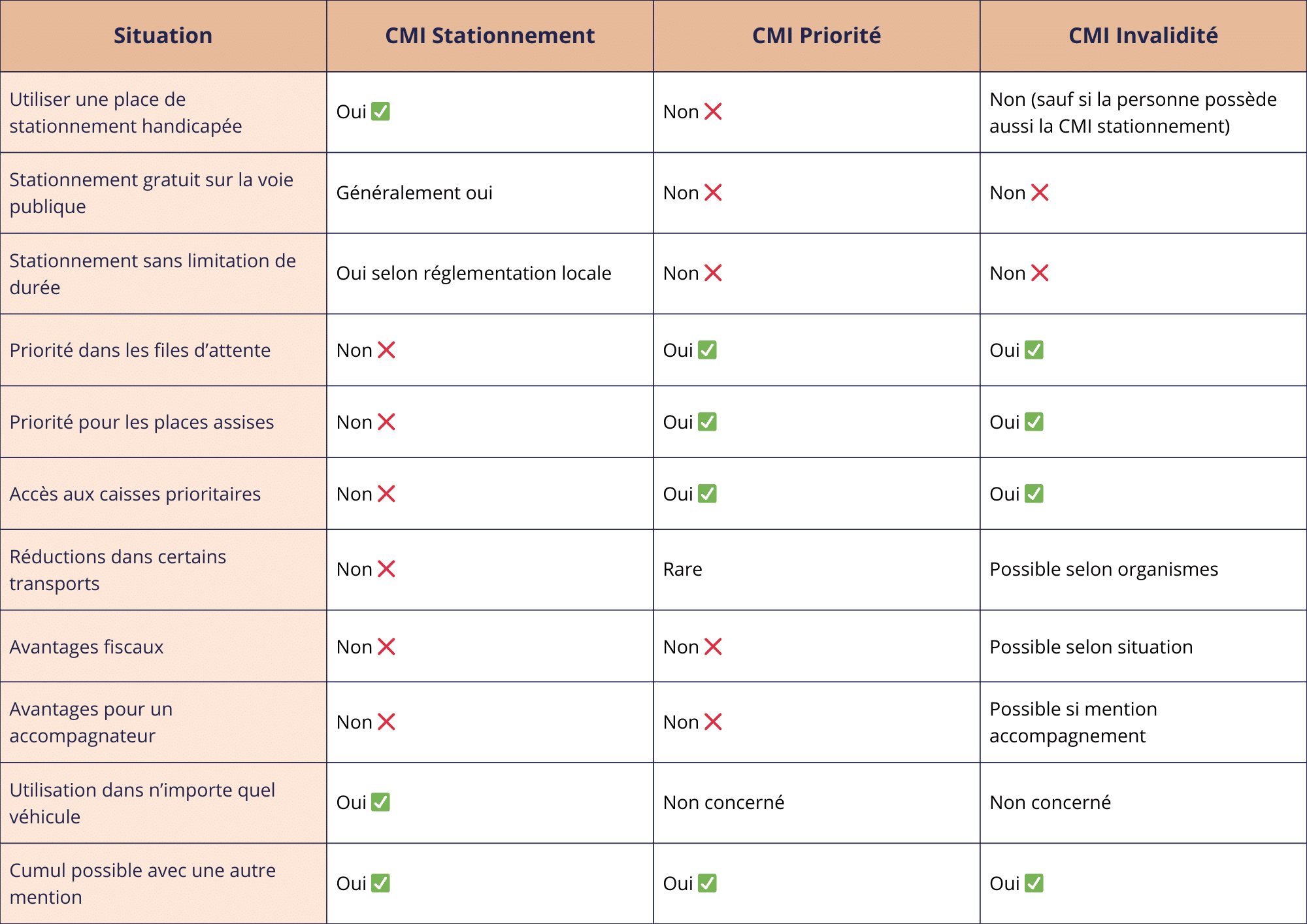Click red cross for free parking, CMI Priorité

tap(713, 193)
